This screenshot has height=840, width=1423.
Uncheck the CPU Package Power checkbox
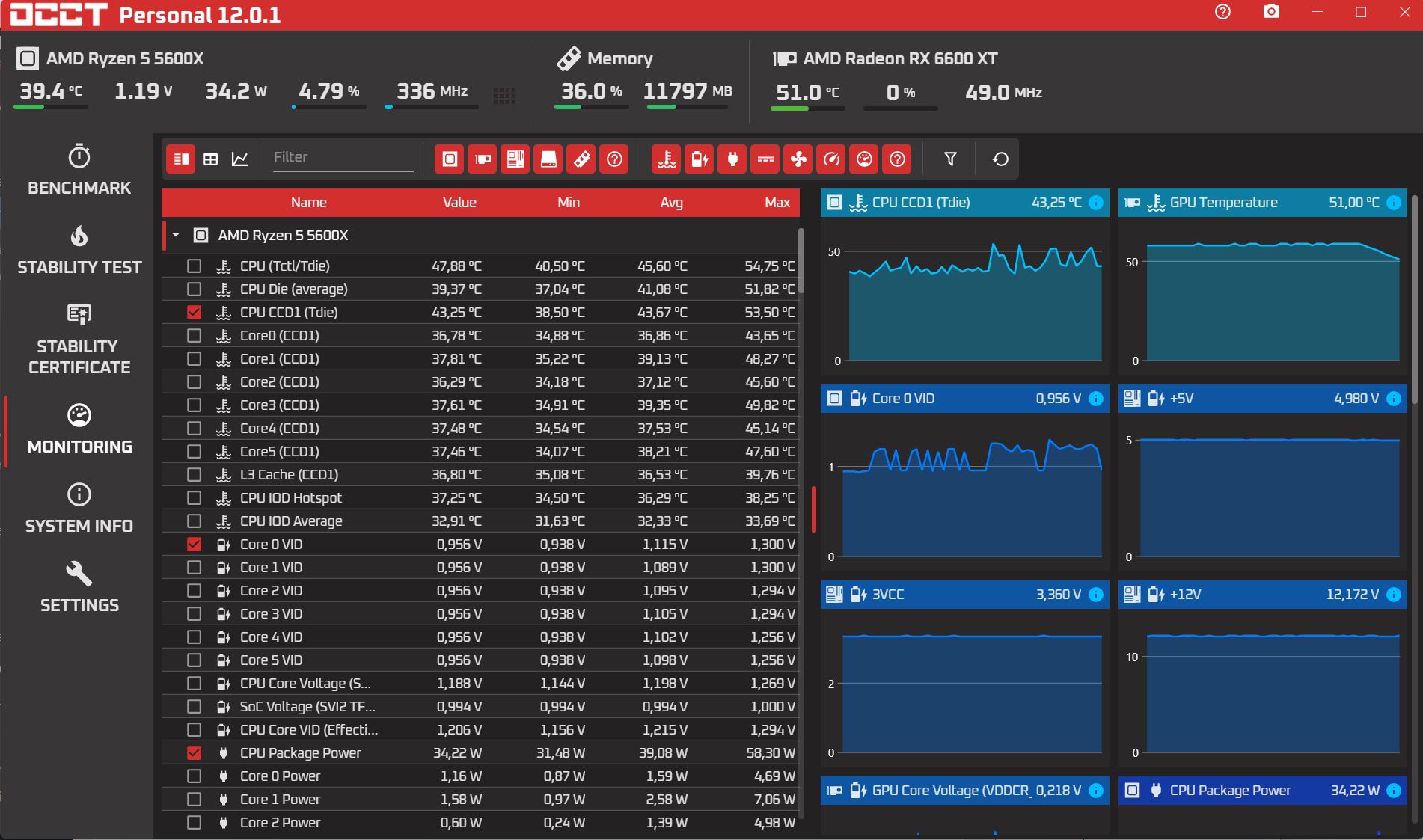pos(195,752)
